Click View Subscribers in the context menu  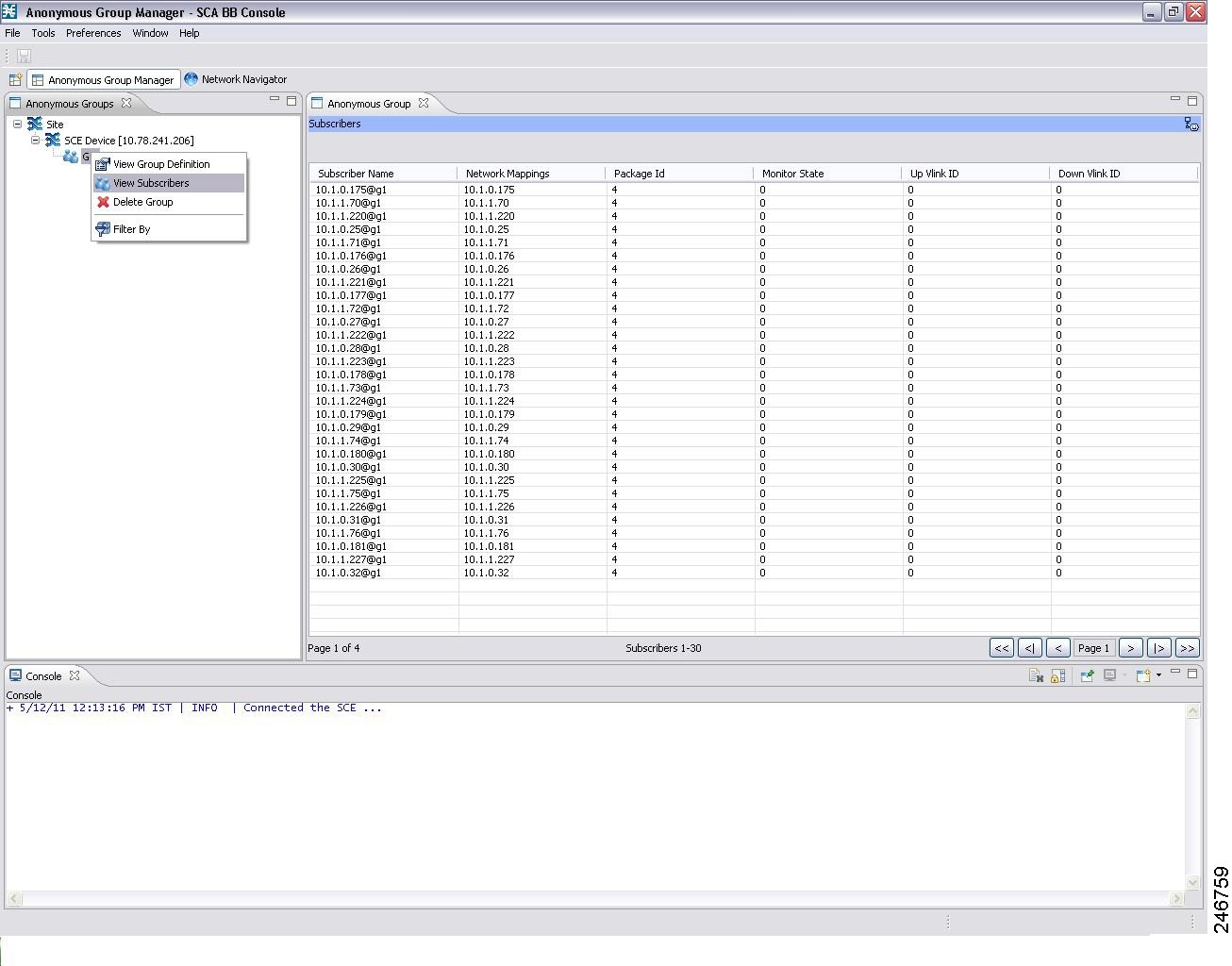pyautogui.click(x=150, y=182)
